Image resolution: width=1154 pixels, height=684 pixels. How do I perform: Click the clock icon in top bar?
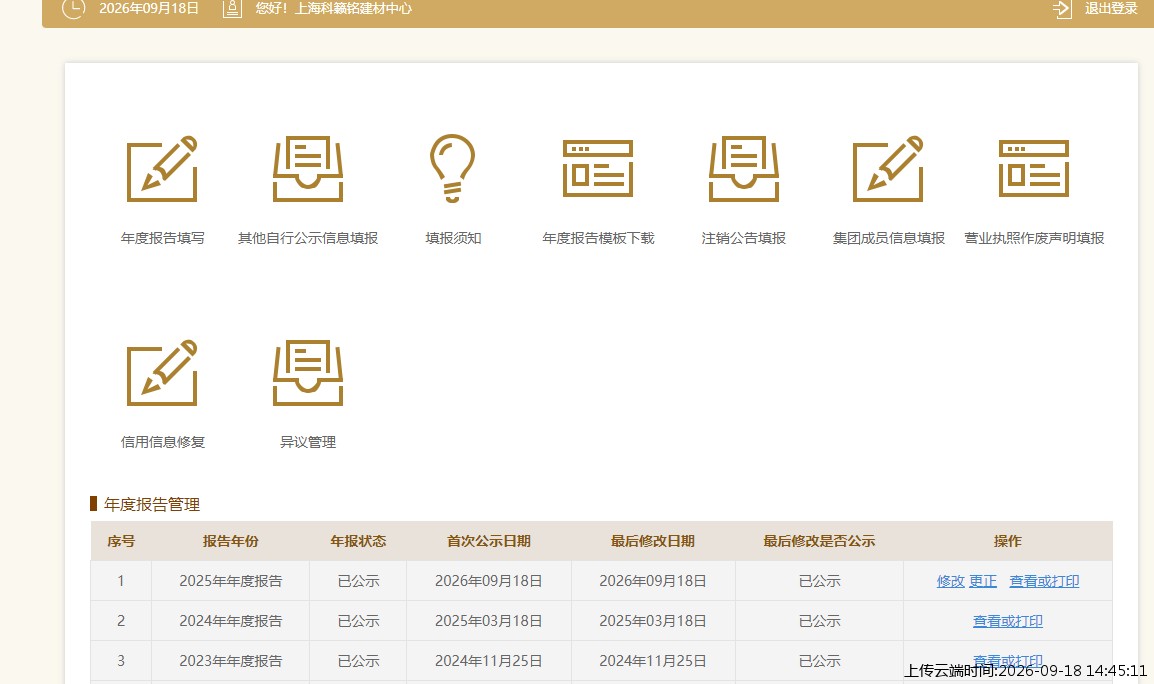click(x=74, y=8)
